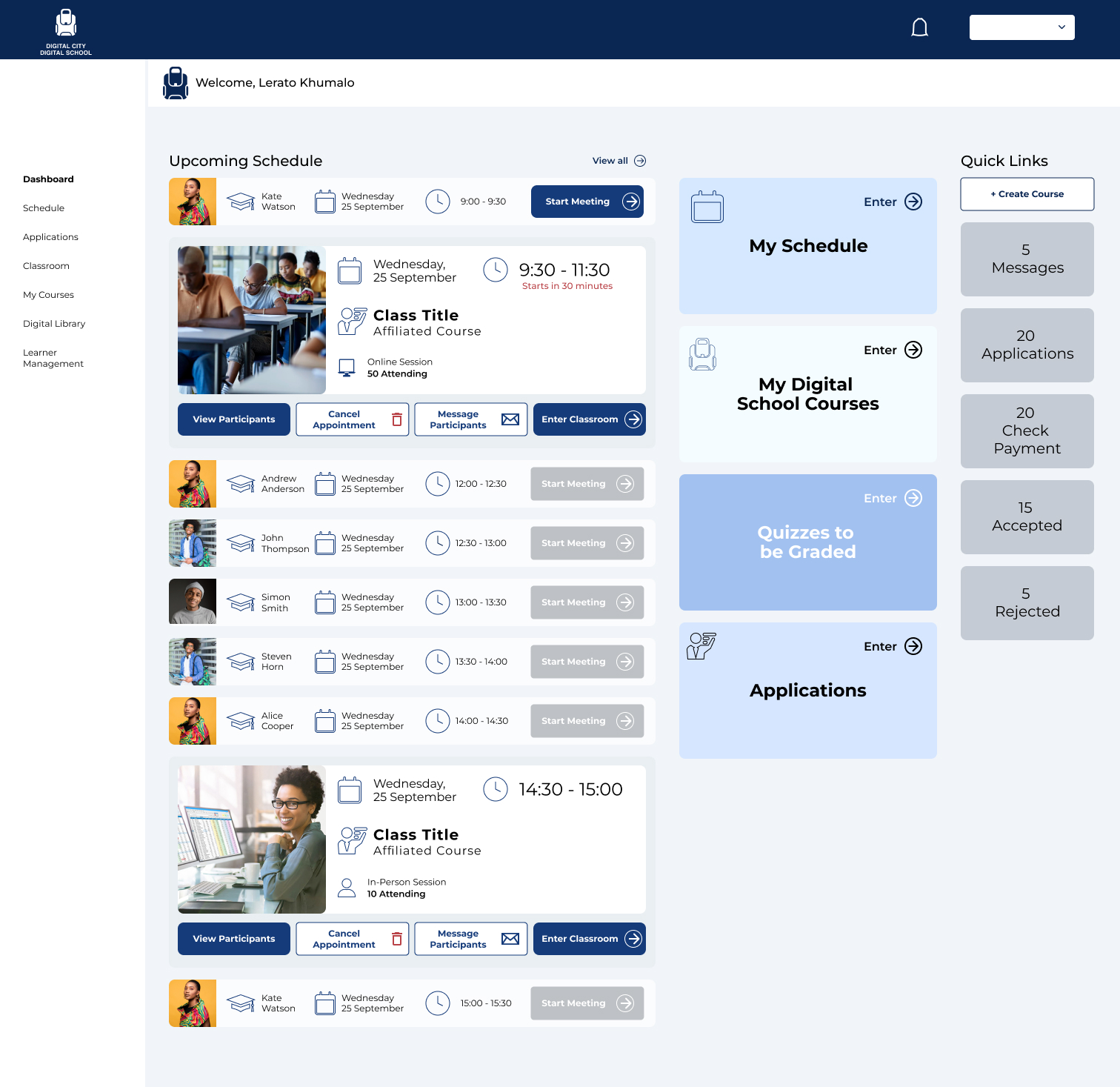The height and width of the screenshot is (1087, 1120).
Task: Click the Enter arrow on Applications card
Action: click(x=913, y=646)
